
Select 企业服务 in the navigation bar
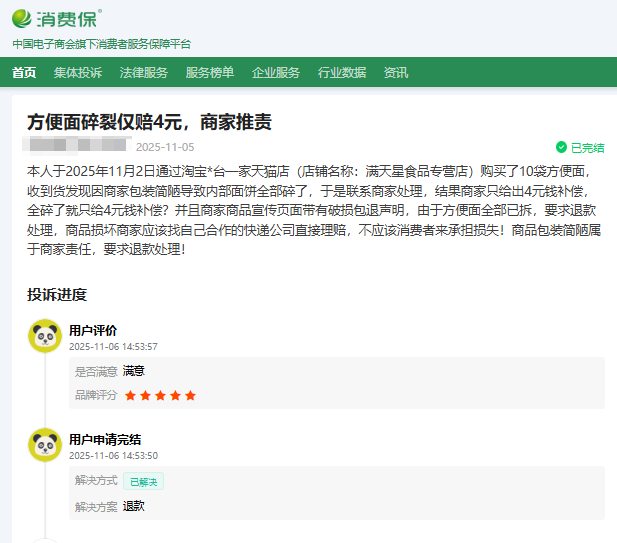[276, 72]
